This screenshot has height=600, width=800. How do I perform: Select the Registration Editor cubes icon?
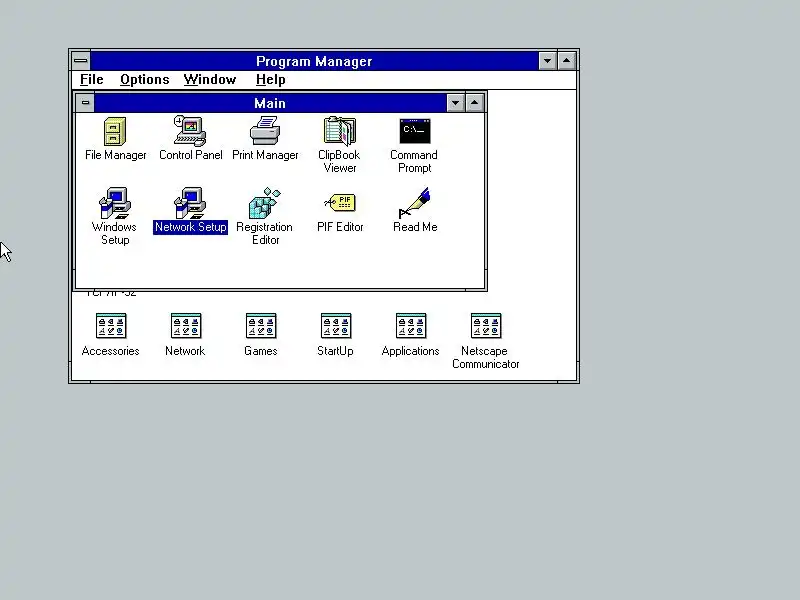pyautogui.click(x=265, y=203)
